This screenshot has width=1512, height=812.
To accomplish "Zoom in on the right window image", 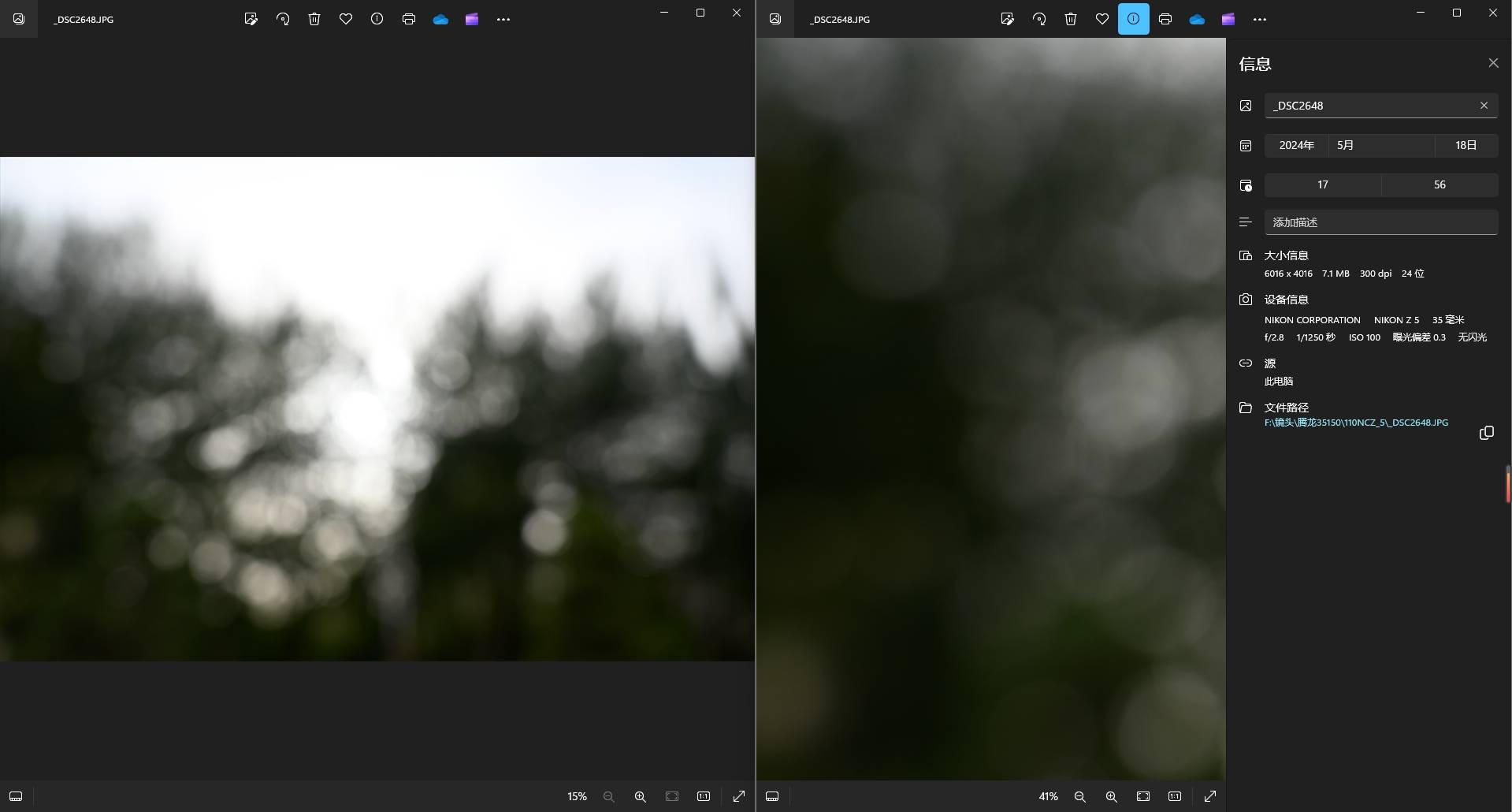I will coord(1111,796).
